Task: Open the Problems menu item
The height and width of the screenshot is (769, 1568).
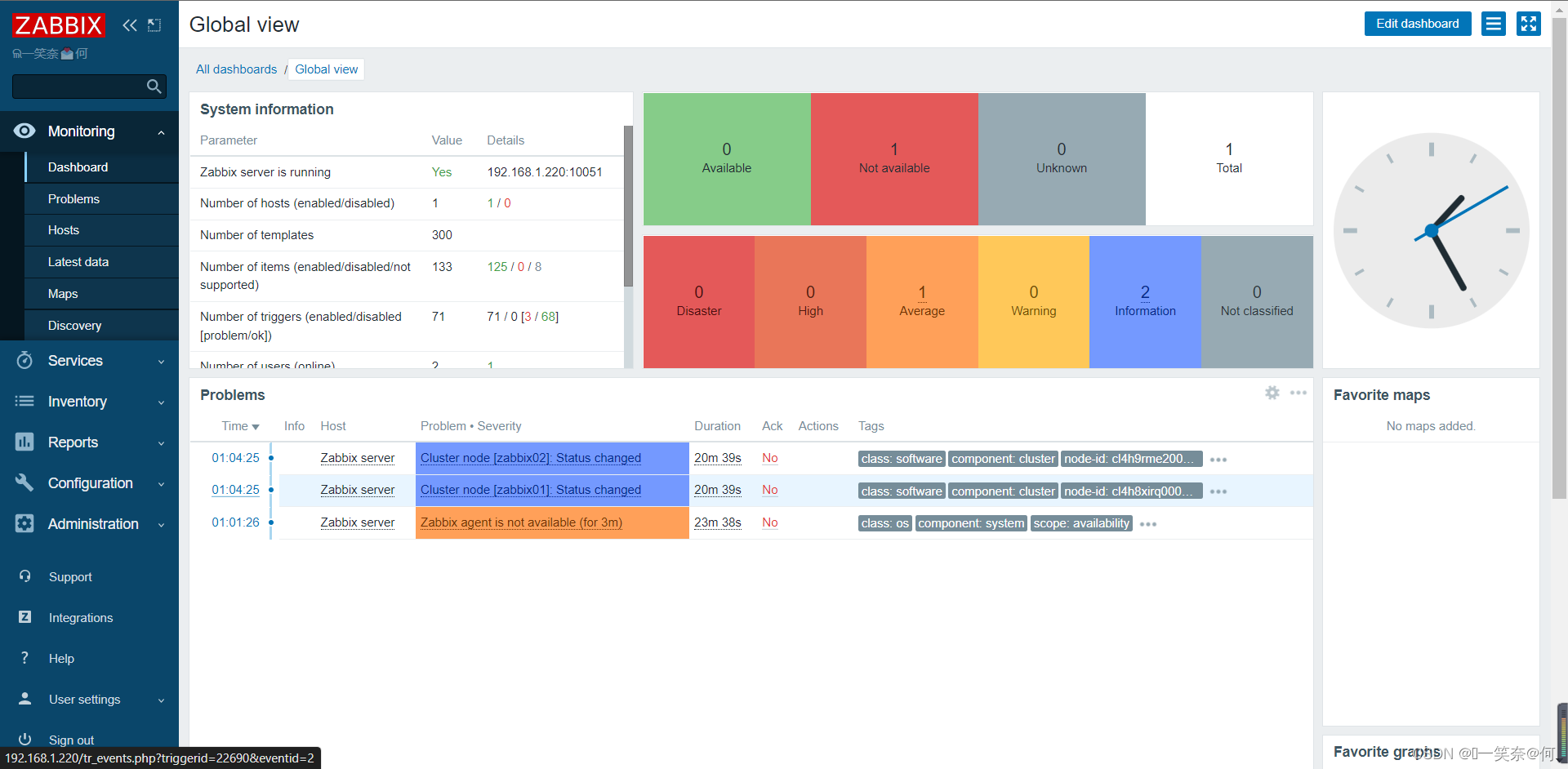Action: pos(102,199)
